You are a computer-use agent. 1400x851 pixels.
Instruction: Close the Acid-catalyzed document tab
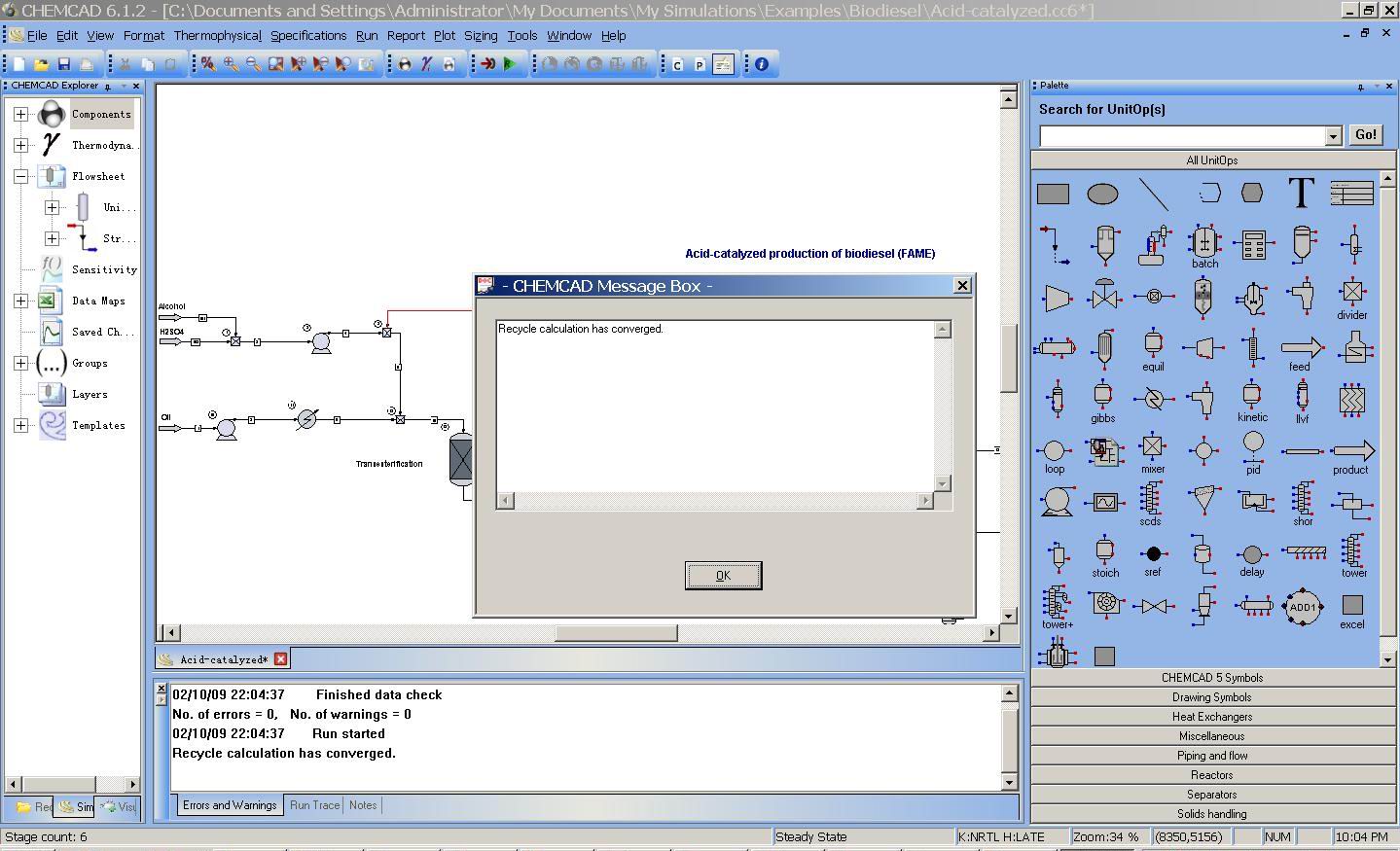[280, 659]
